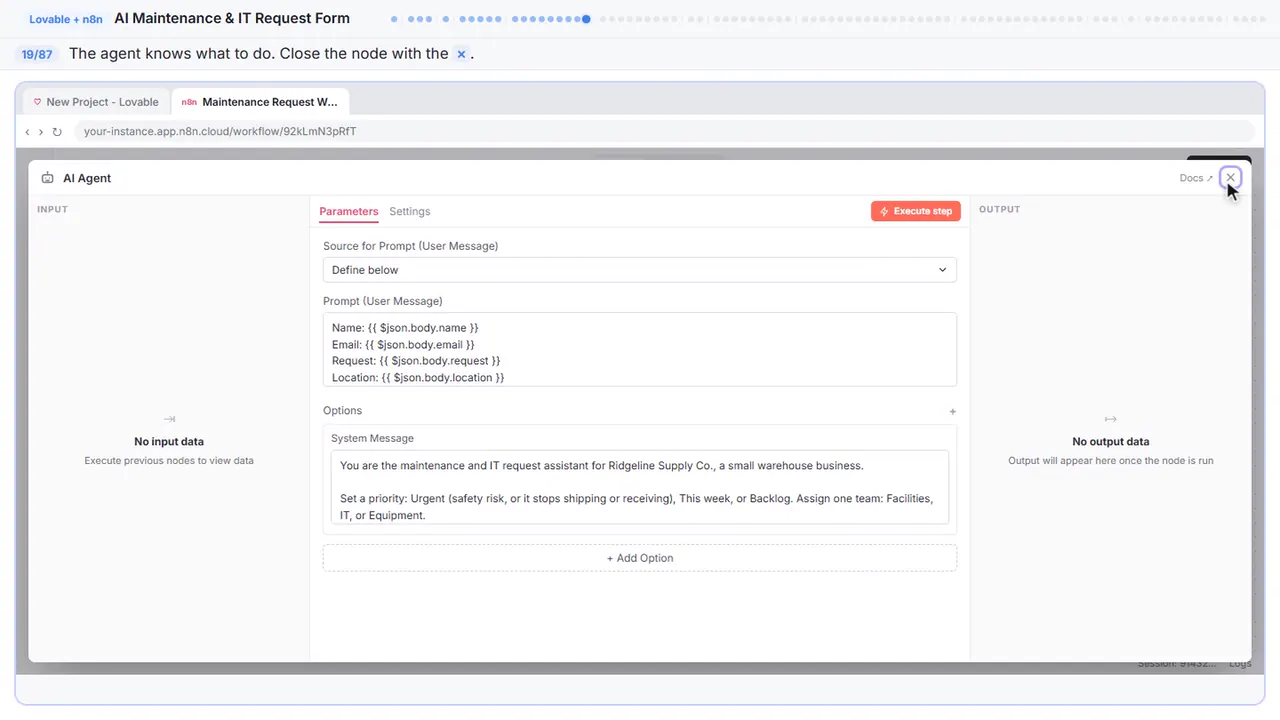Click the OUTPUT panel heading
Screen dimensions: 1280x720
(999, 209)
